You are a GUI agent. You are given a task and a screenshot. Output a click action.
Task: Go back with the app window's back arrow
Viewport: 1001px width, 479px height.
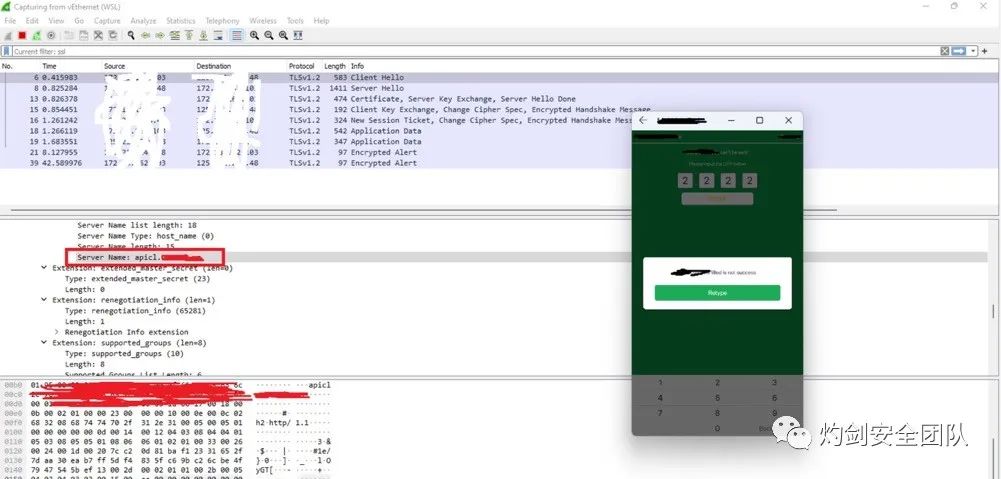[643, 120]
